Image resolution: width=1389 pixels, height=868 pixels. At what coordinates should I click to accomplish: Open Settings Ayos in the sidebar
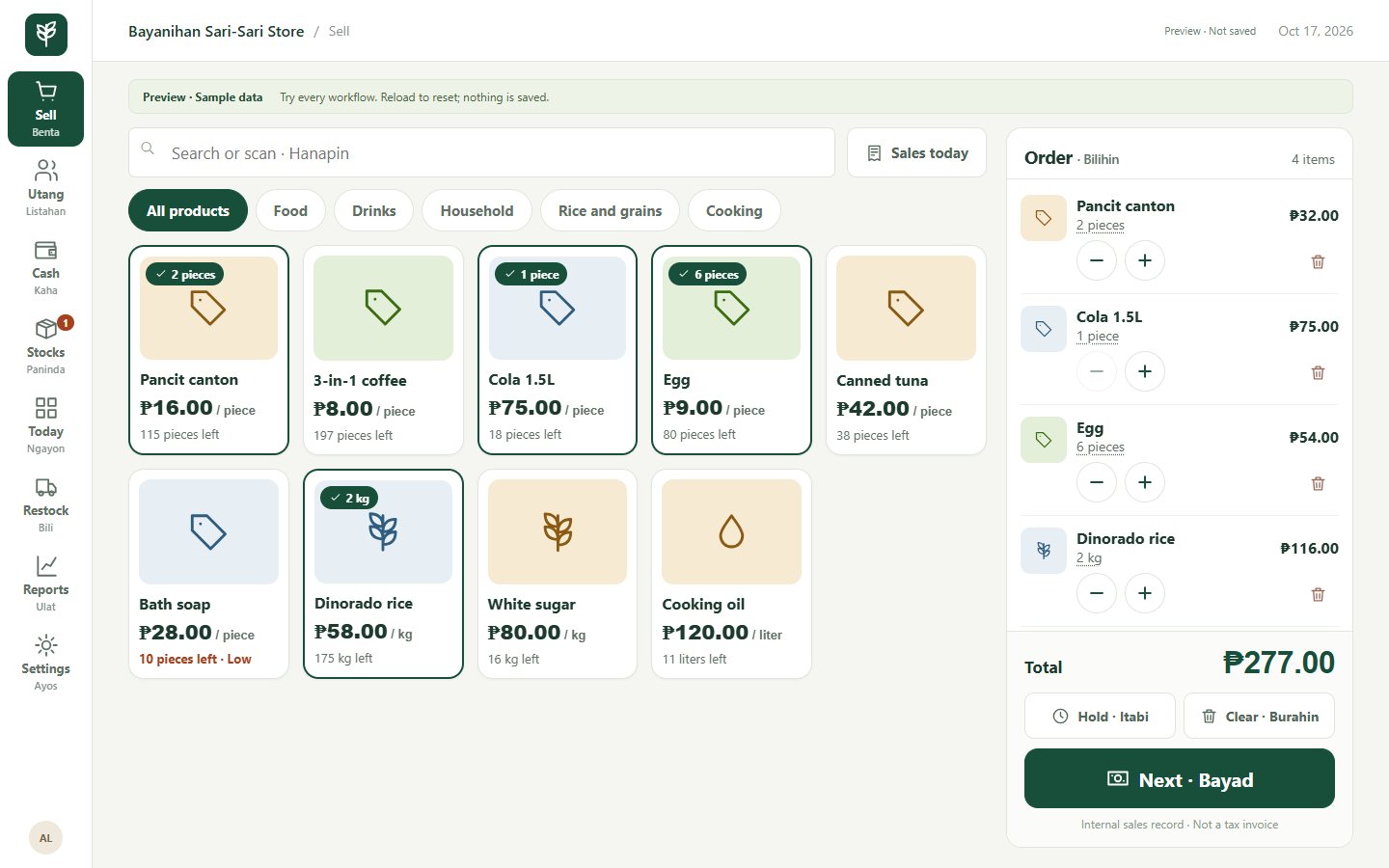click(x=45, y=662)
